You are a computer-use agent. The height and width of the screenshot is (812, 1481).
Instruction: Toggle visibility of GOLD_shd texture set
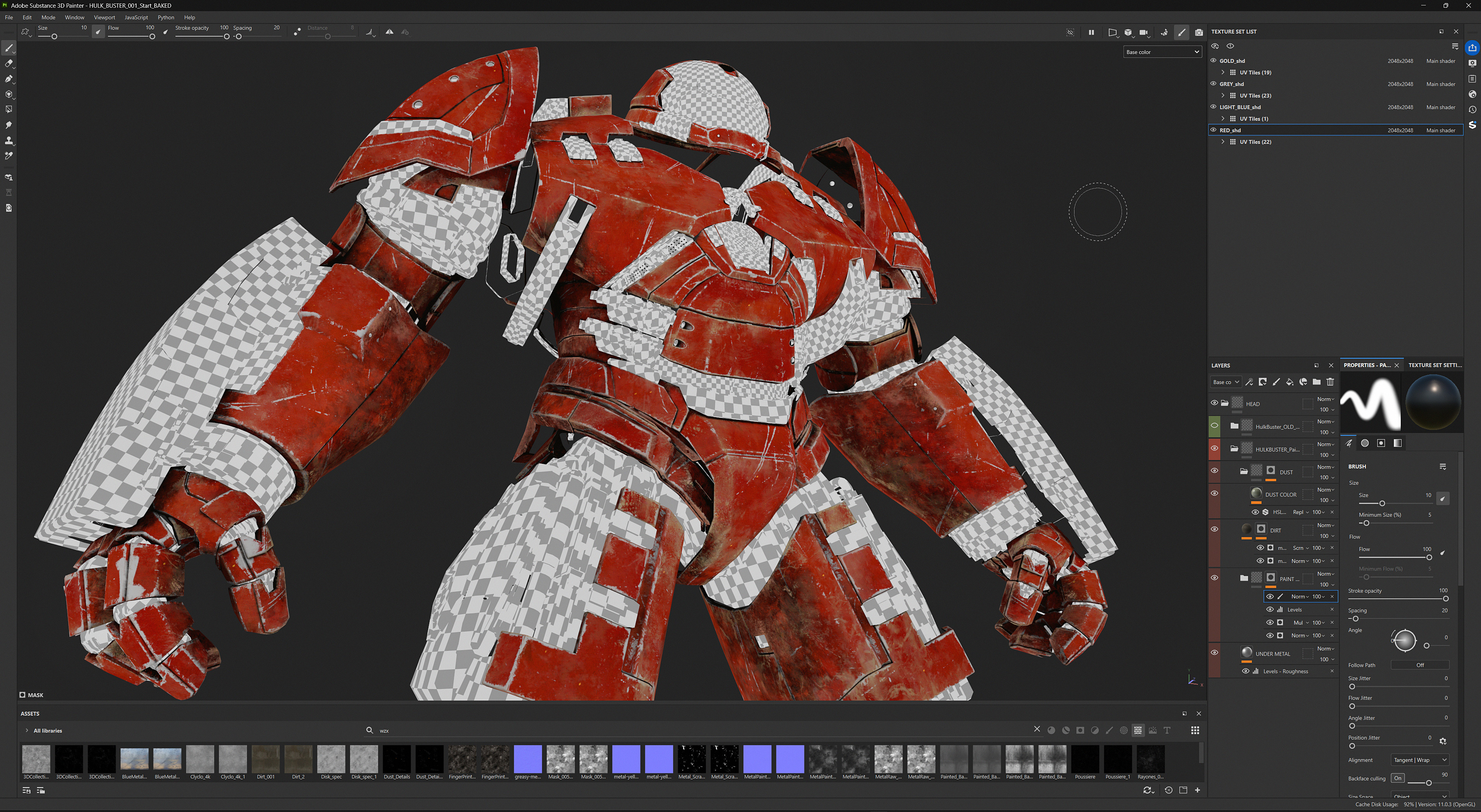pos(1214,60)
